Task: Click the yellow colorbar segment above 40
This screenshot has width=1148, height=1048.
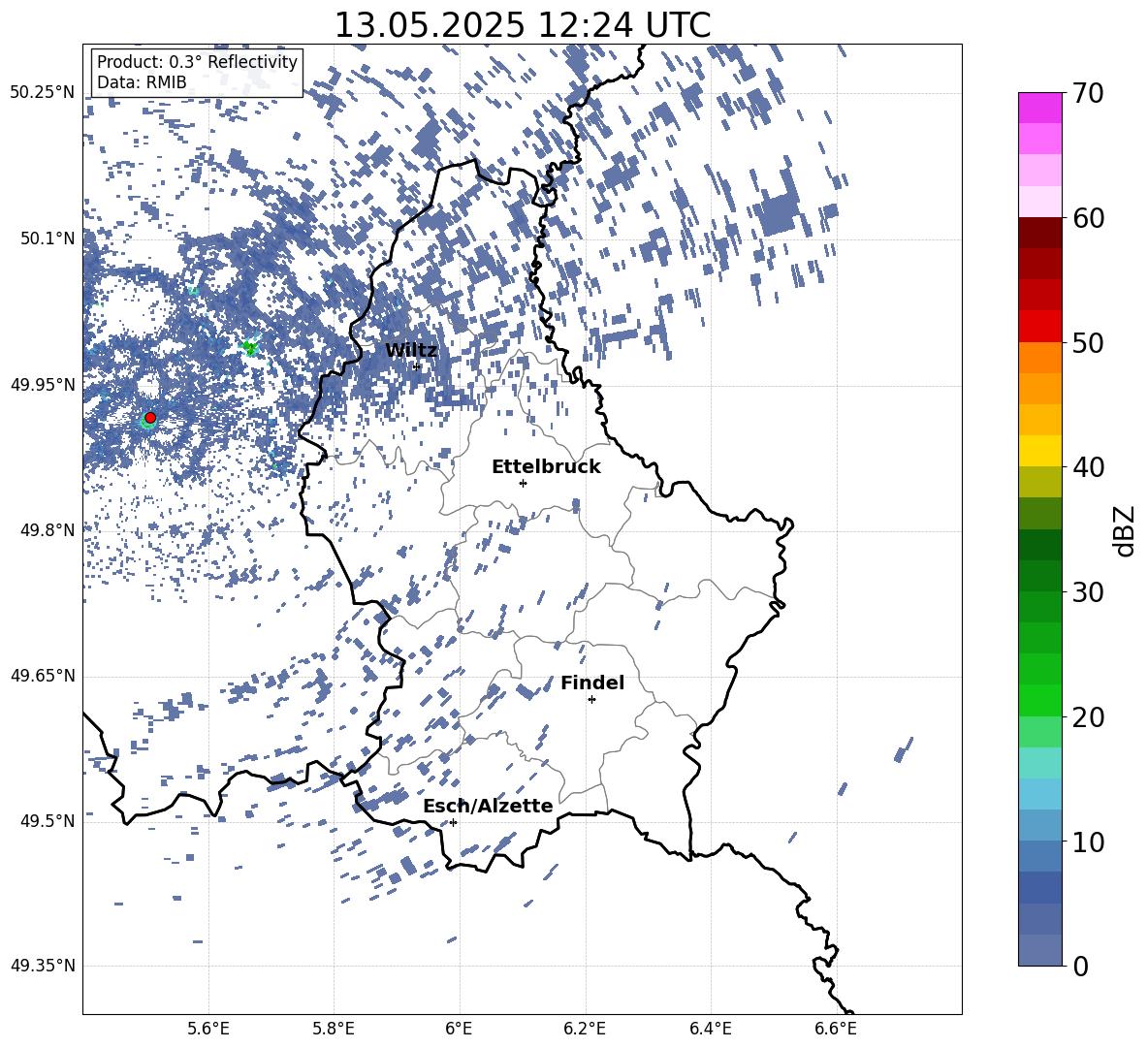Action: (x=1039, y=451)
